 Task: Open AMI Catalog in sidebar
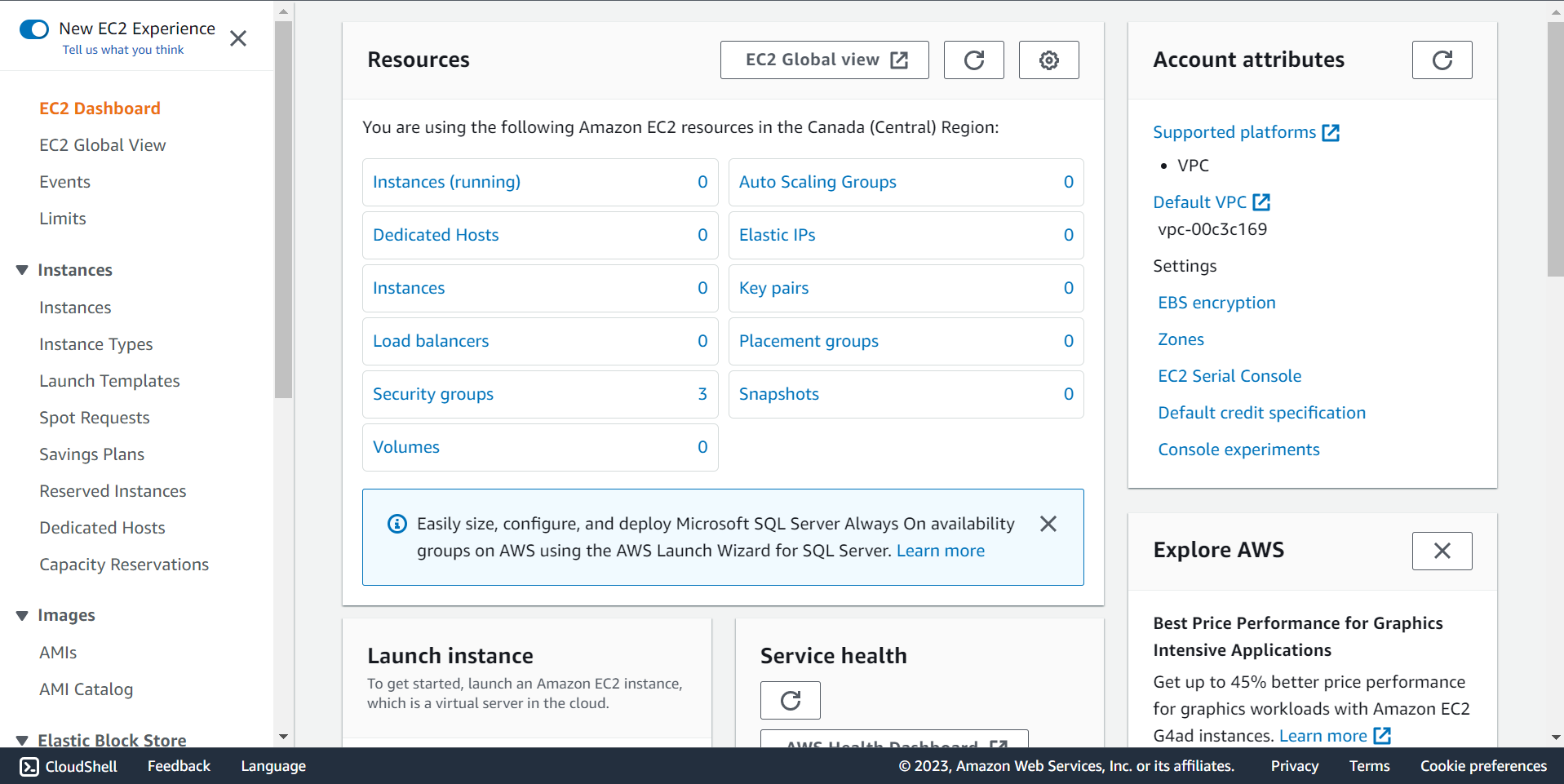tap(86, 689)
